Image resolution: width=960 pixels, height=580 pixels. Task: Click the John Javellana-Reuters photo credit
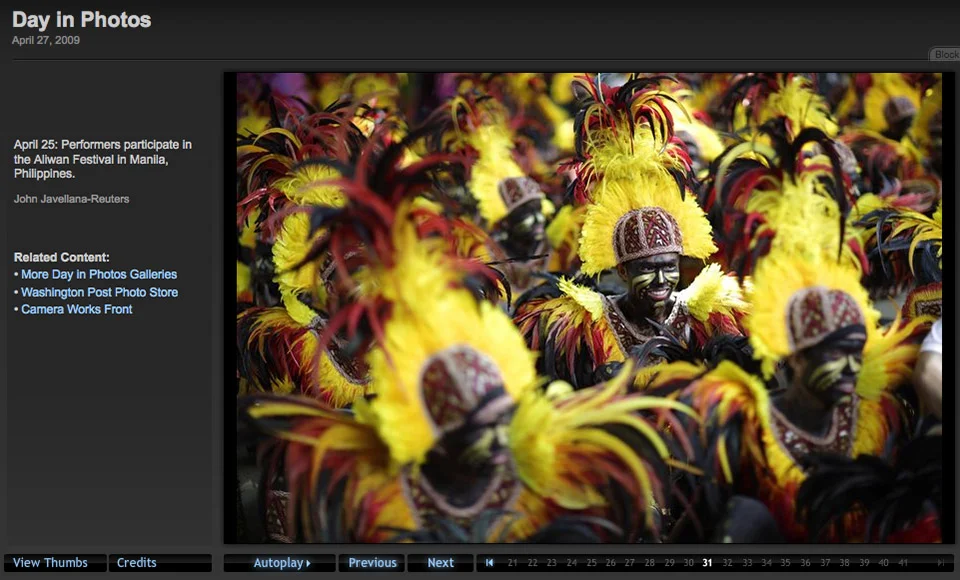coord(72,199)
